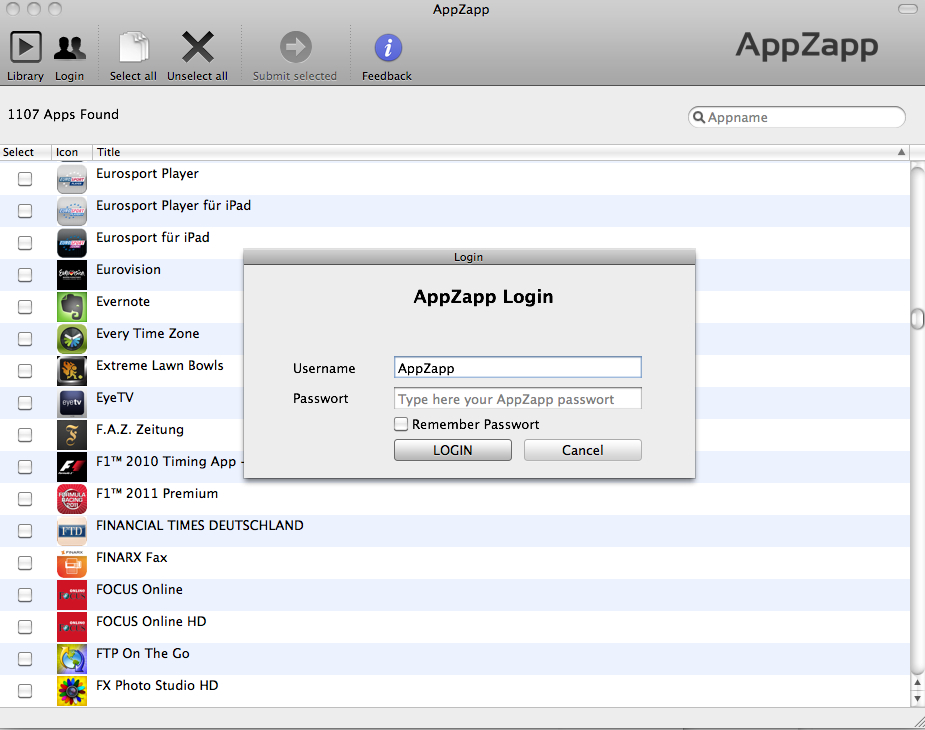Click the FTP On The Go icon
The height and width of the screenshot is (730, 925).
72,659
